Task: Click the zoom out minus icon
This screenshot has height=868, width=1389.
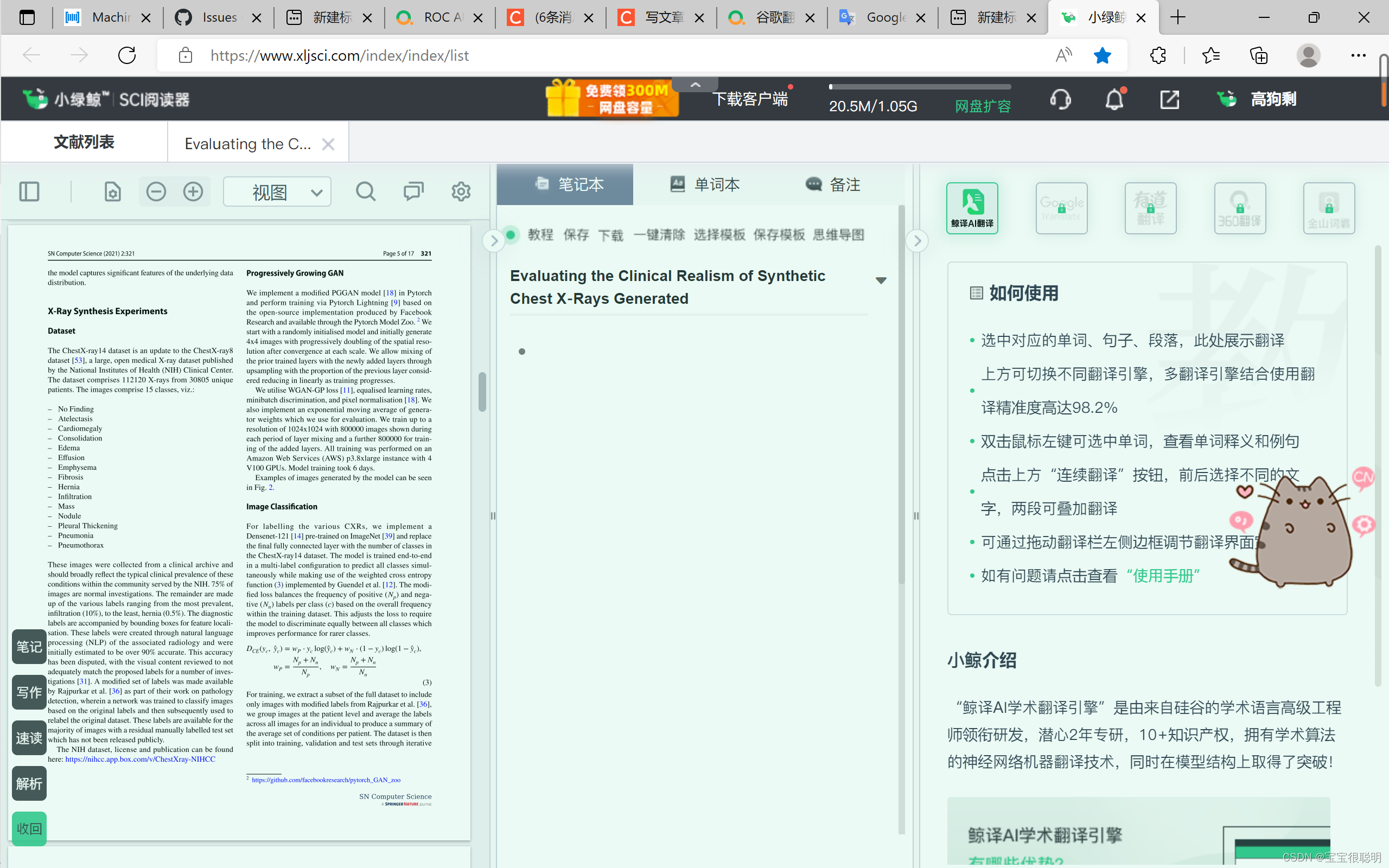Action: [156, 192]
